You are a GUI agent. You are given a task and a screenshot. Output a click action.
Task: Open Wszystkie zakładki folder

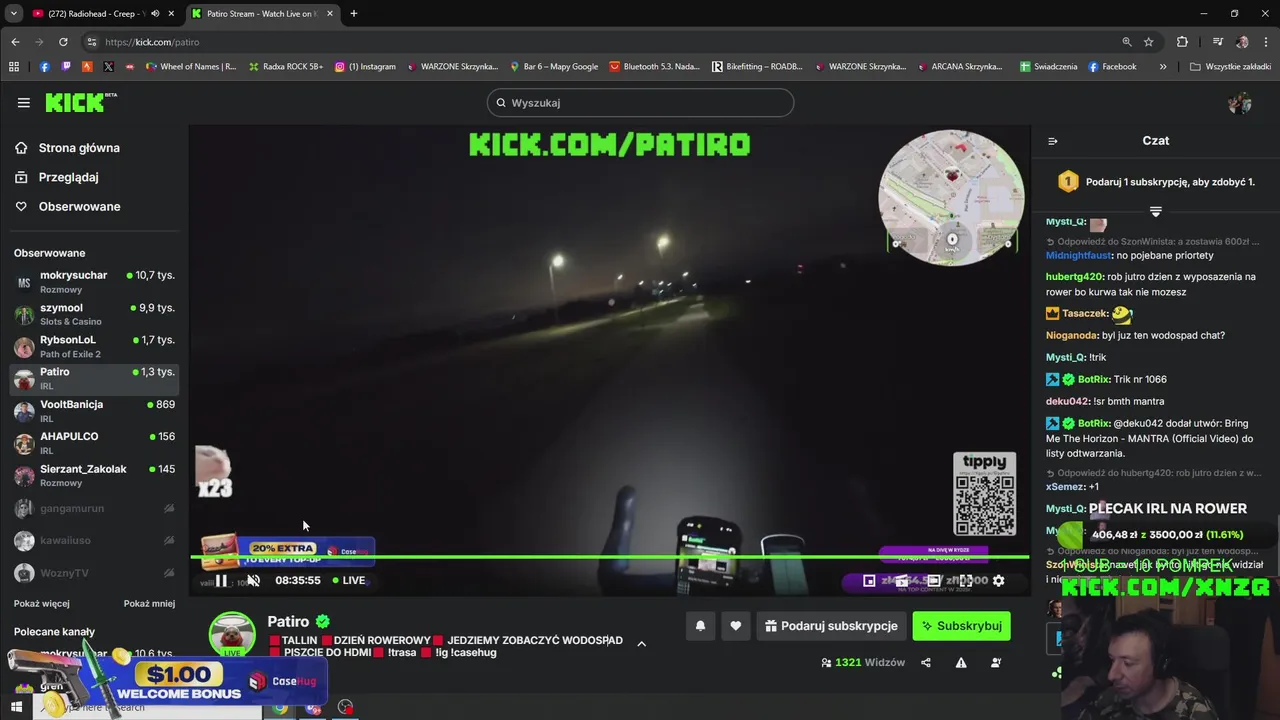[x=1230, y=67]
